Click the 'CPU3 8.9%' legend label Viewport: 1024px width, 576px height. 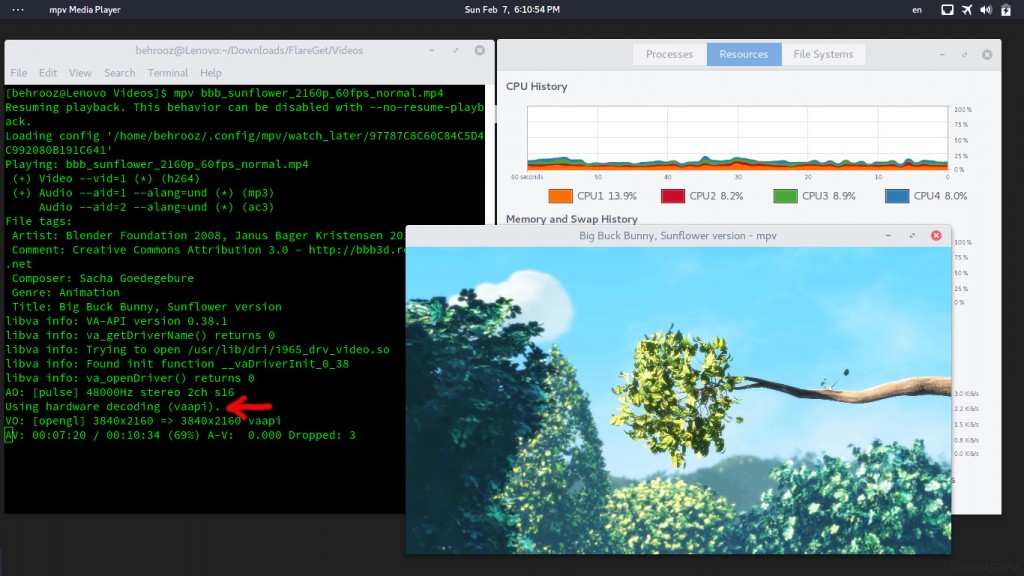click(x=829, y=196)
